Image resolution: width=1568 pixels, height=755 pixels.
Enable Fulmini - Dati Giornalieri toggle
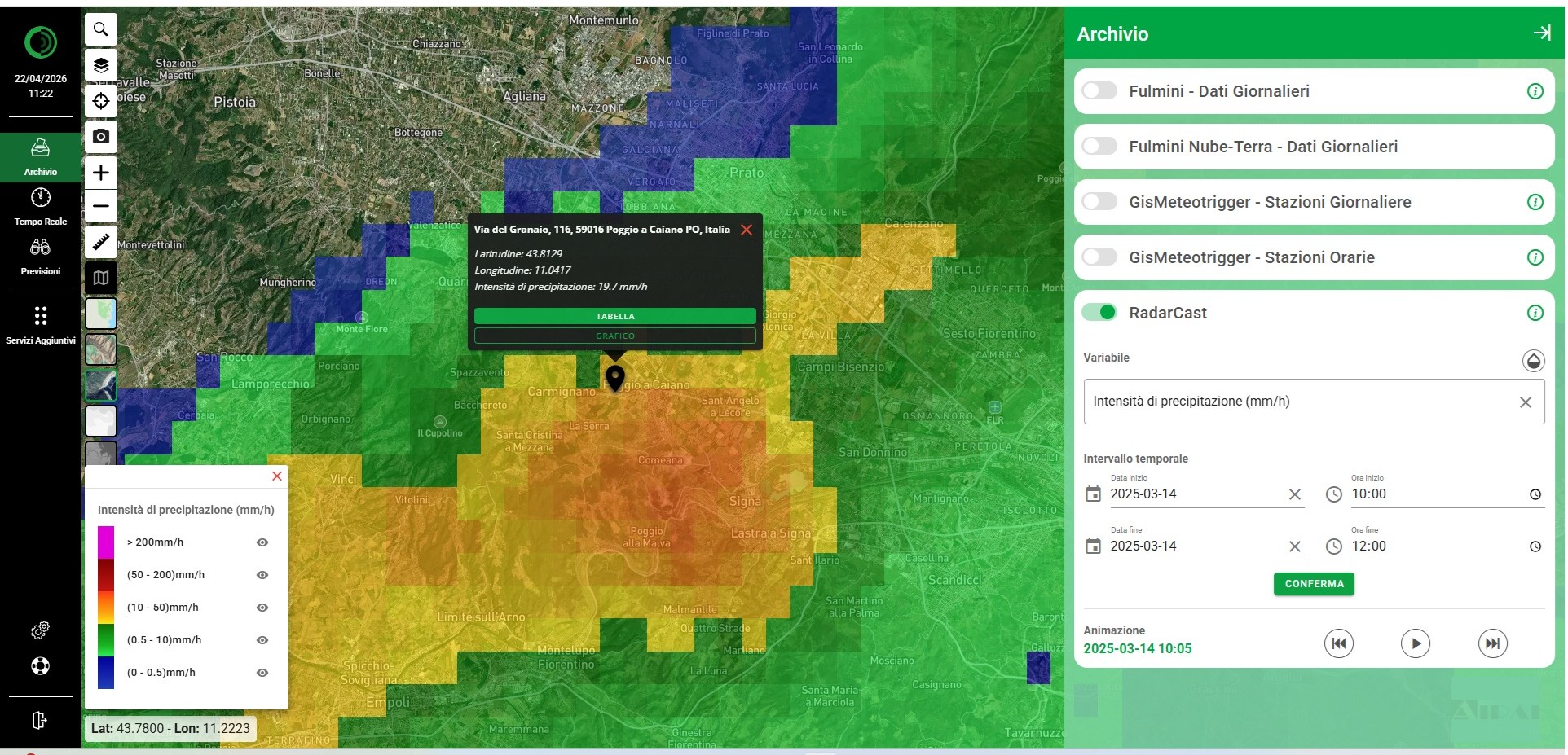1099,91
